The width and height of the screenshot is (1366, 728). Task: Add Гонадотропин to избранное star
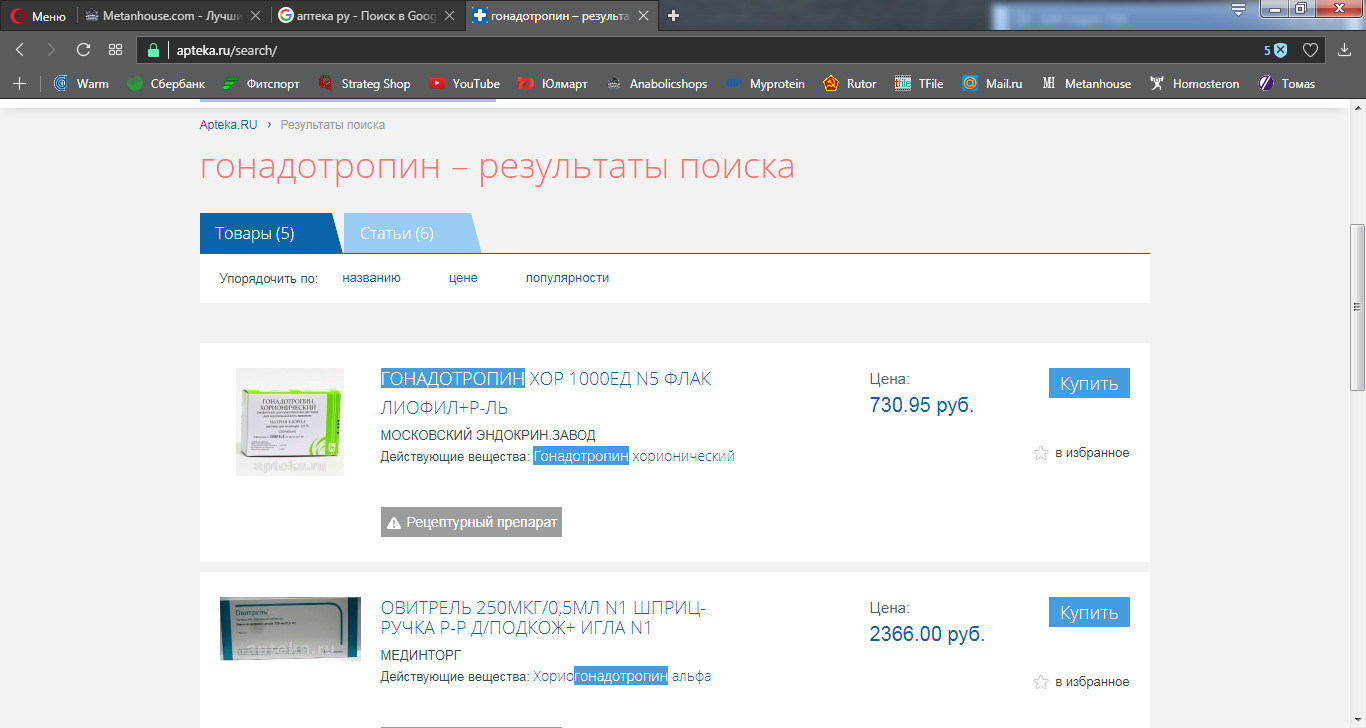(x=1040, y=453)
